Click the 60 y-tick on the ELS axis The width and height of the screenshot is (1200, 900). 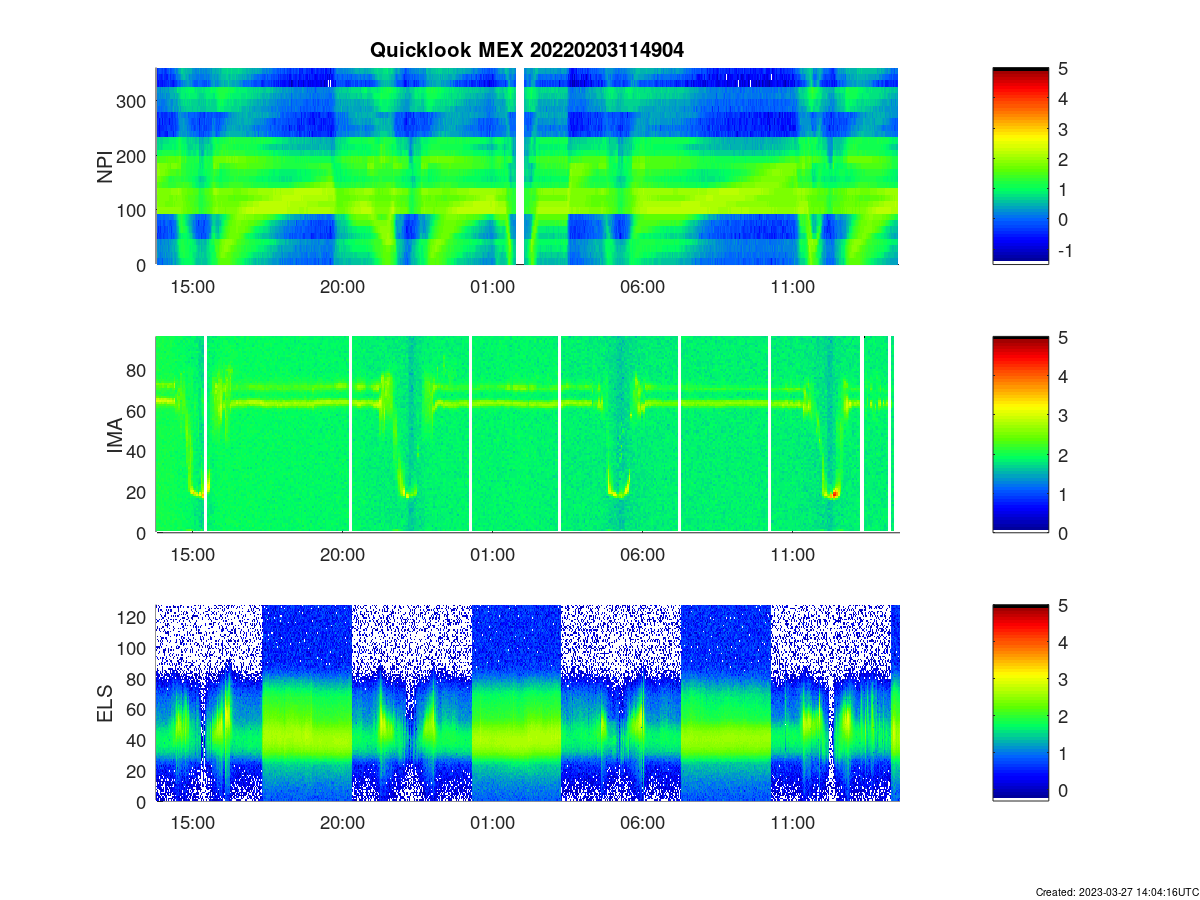138,710
